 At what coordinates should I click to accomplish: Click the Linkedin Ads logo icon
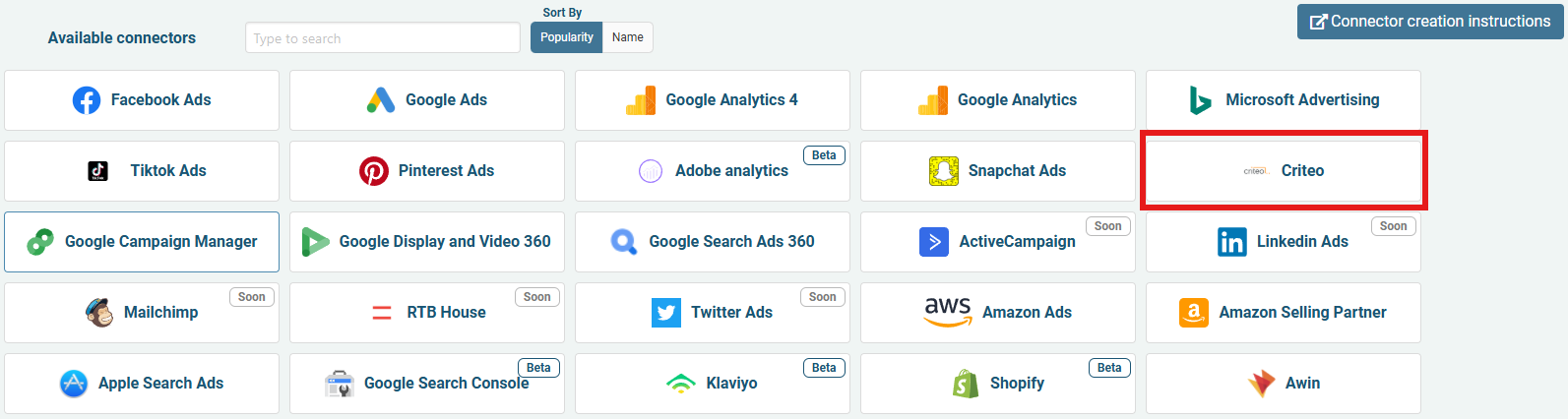(1231, 242)
